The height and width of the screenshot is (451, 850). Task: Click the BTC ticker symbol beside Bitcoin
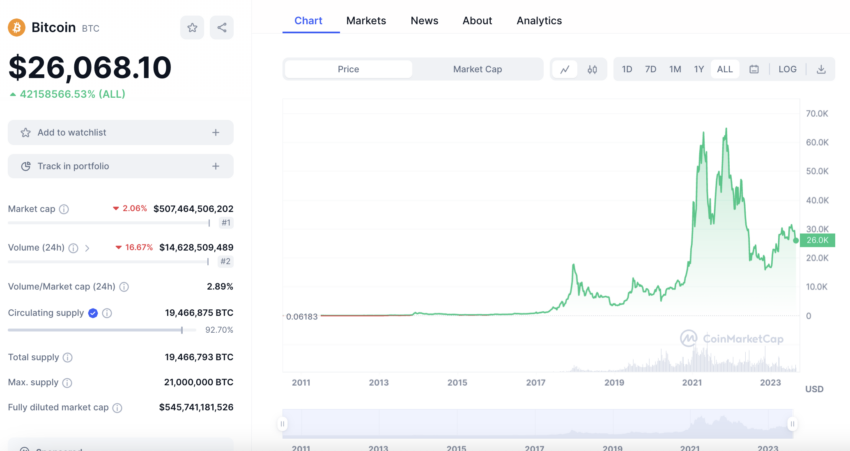(91, 29)
